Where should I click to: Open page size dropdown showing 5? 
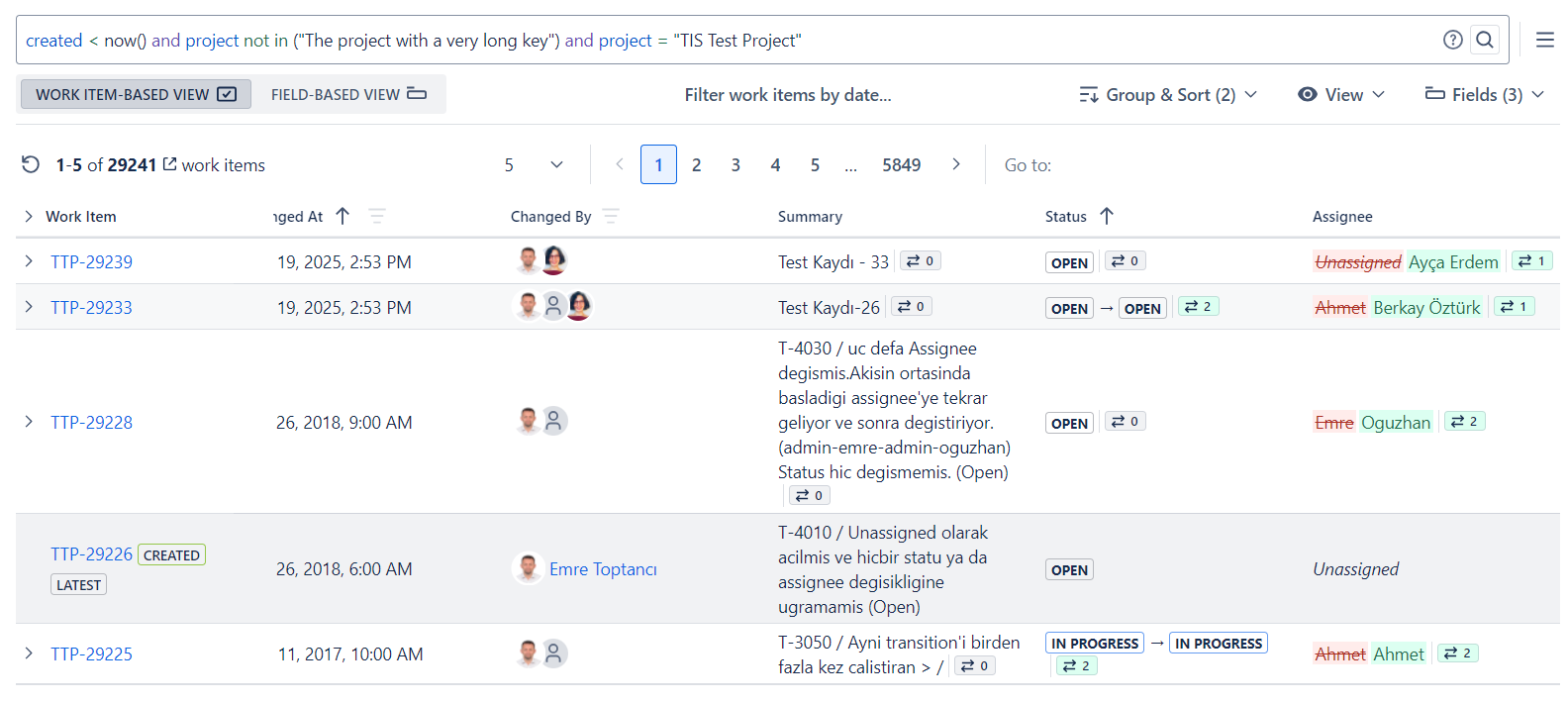(x=535, y=164)
